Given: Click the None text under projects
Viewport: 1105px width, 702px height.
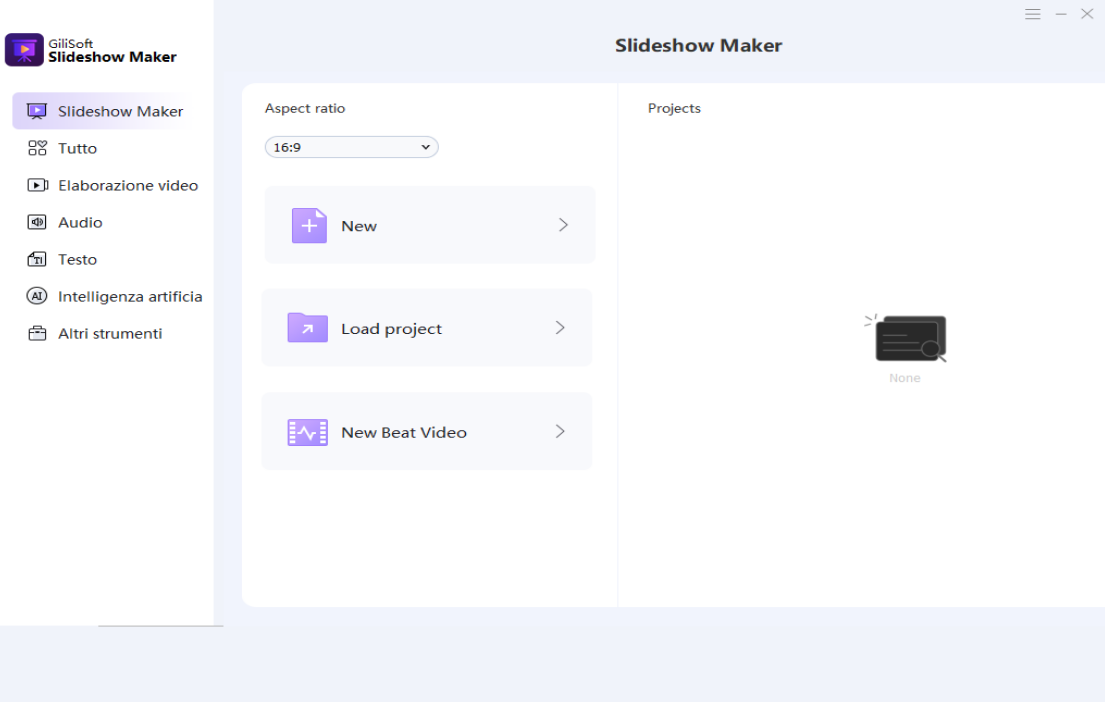Looking at the screenshot, I should [905, 378].
